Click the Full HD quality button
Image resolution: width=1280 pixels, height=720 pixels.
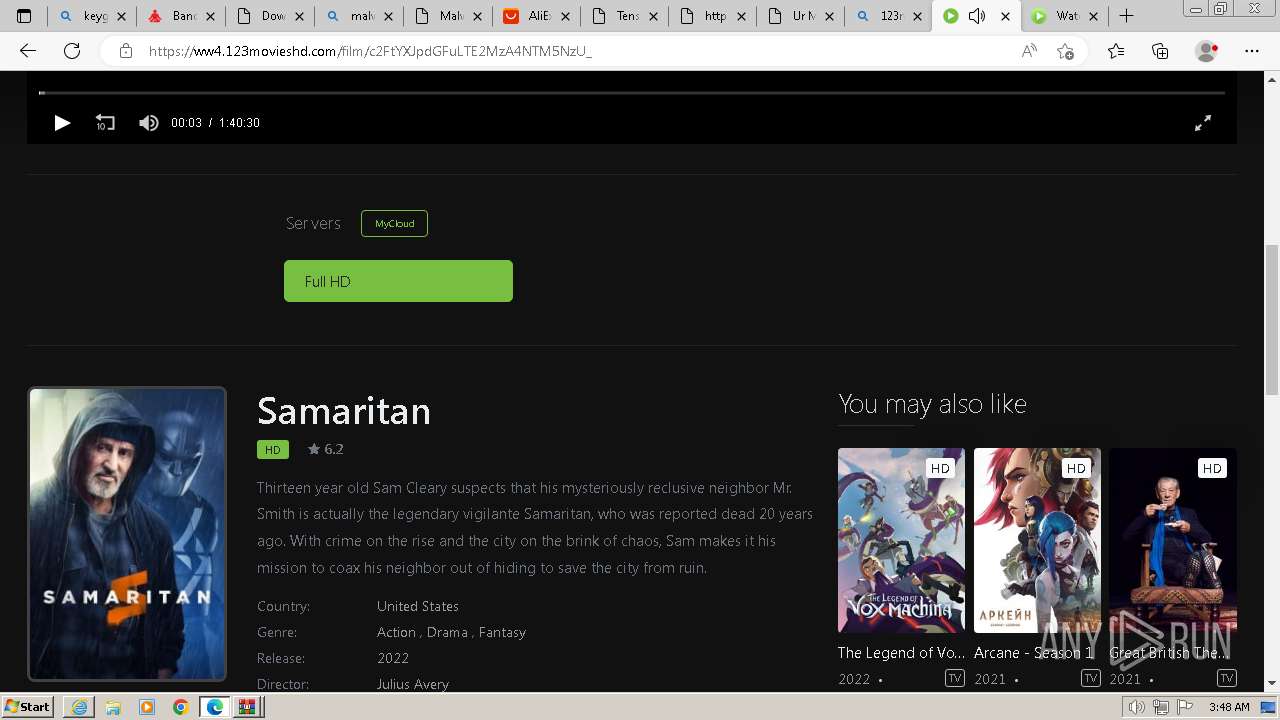pyautogui.click(x=398, y=281)
